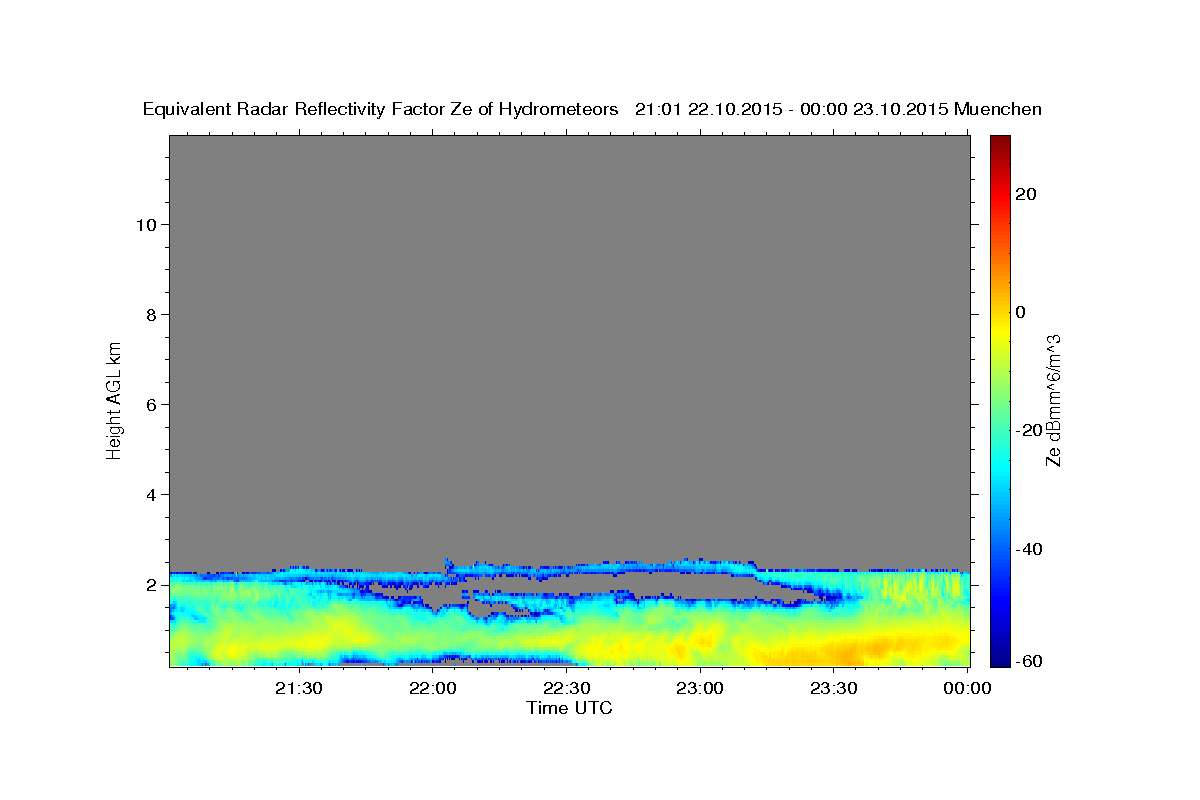1200x800 pixels.
Task: Click the 23:00 time tick label
Action: 700,688
